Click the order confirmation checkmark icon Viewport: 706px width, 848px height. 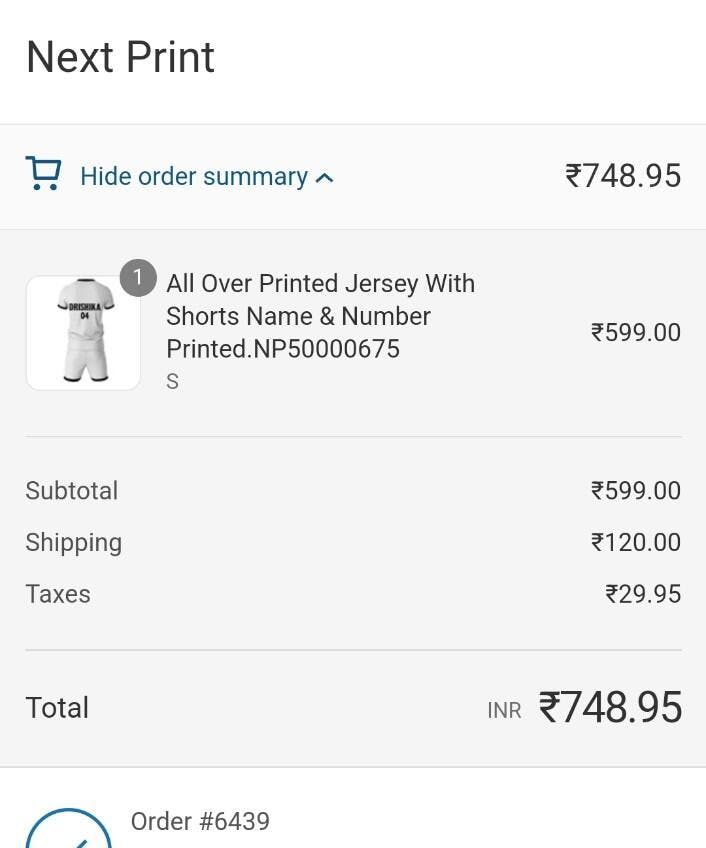68,832
